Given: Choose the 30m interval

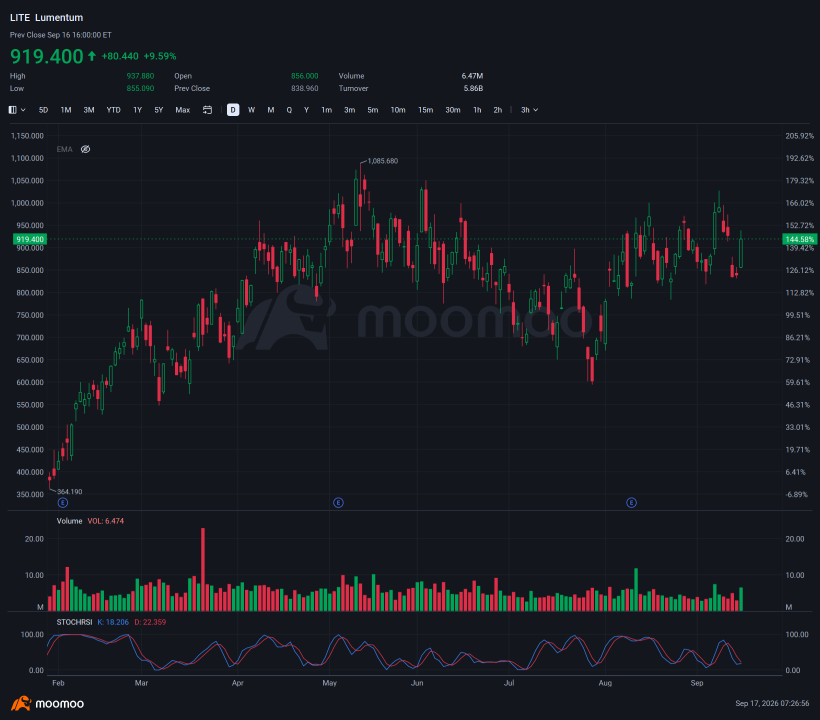Looking at the screenshot, I should (453, 110).
